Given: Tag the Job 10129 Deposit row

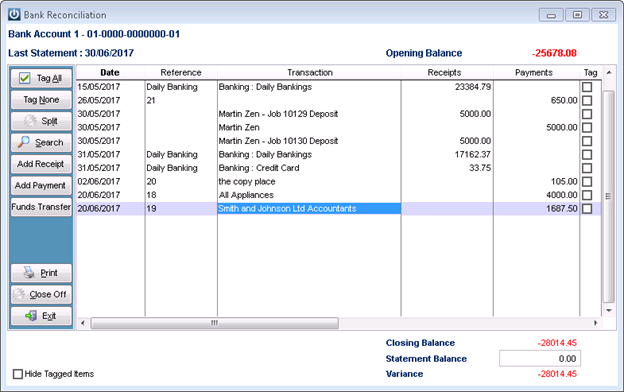Looking at the screenshot, I should coord(587,114).
